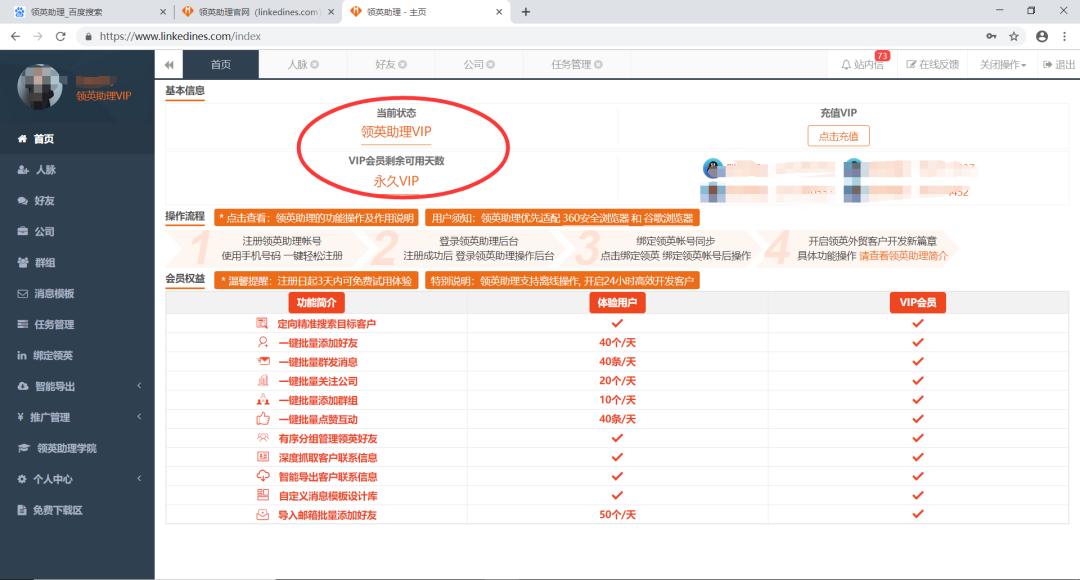Switch to the 人脉 page tab

(298, 65)
